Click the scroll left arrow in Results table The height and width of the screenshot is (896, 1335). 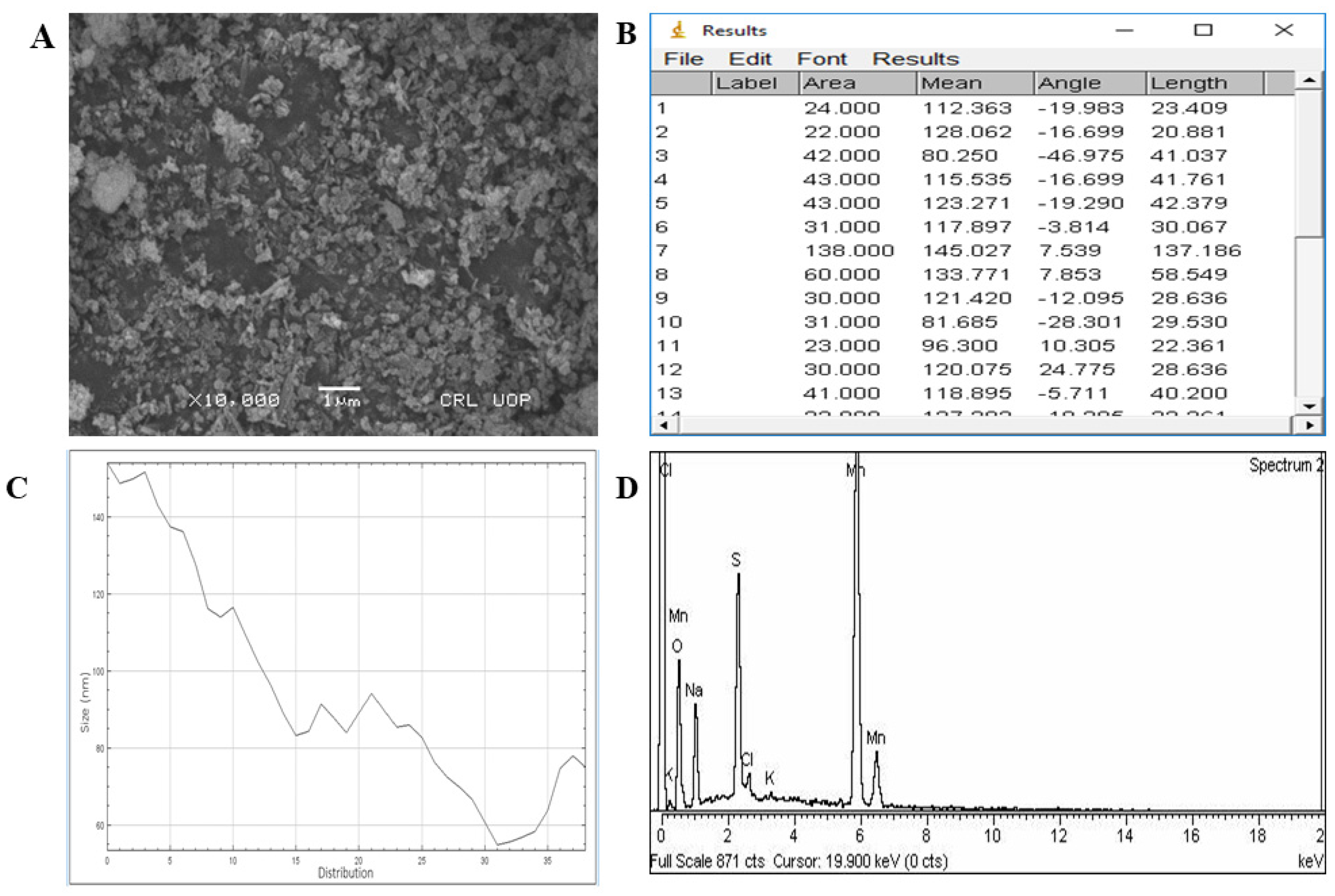pos(665,425)
